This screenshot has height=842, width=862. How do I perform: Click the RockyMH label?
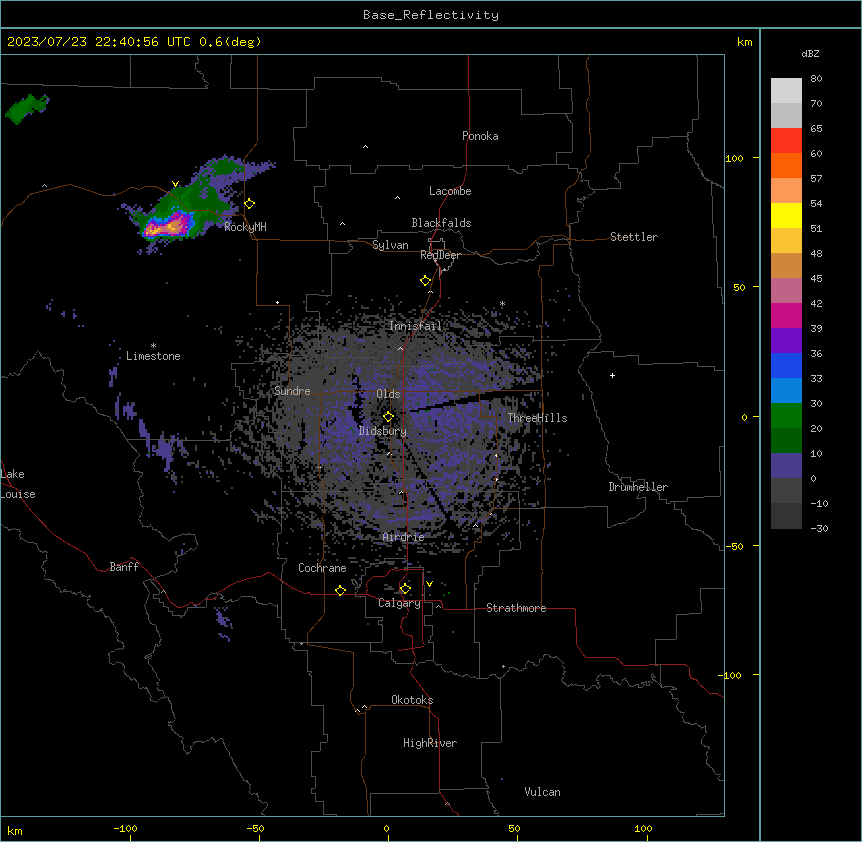[x=245, y=226]
